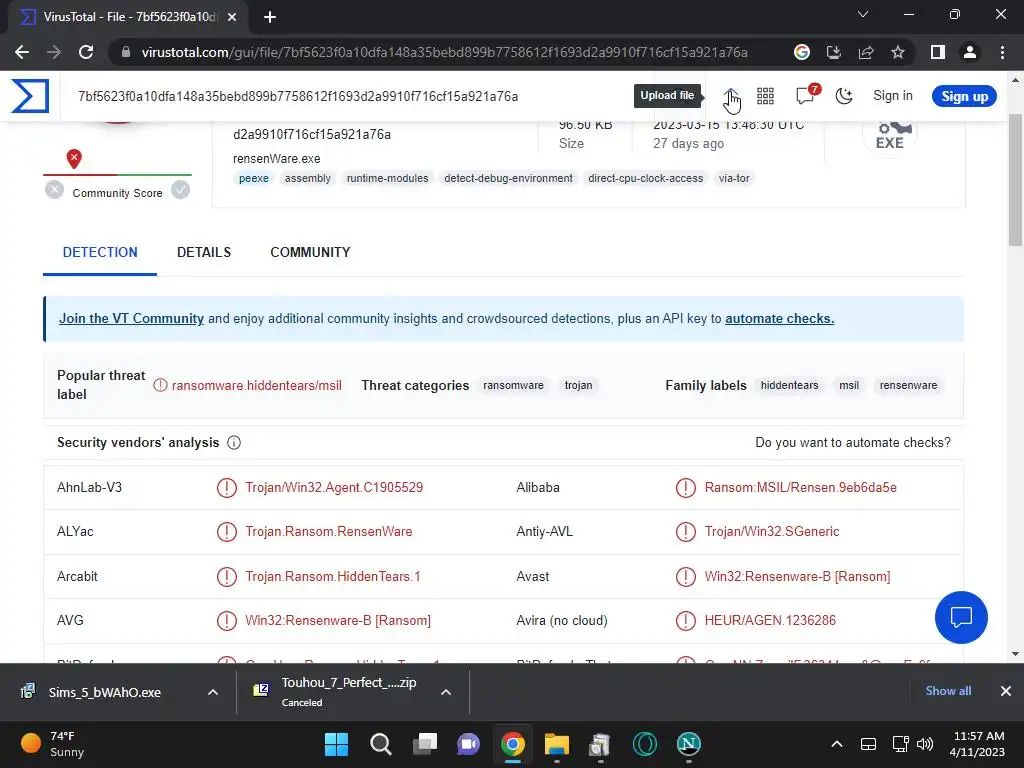1024x768 pixels.
Task: Click Show all downloads
Action: click(x=948, y=691)
